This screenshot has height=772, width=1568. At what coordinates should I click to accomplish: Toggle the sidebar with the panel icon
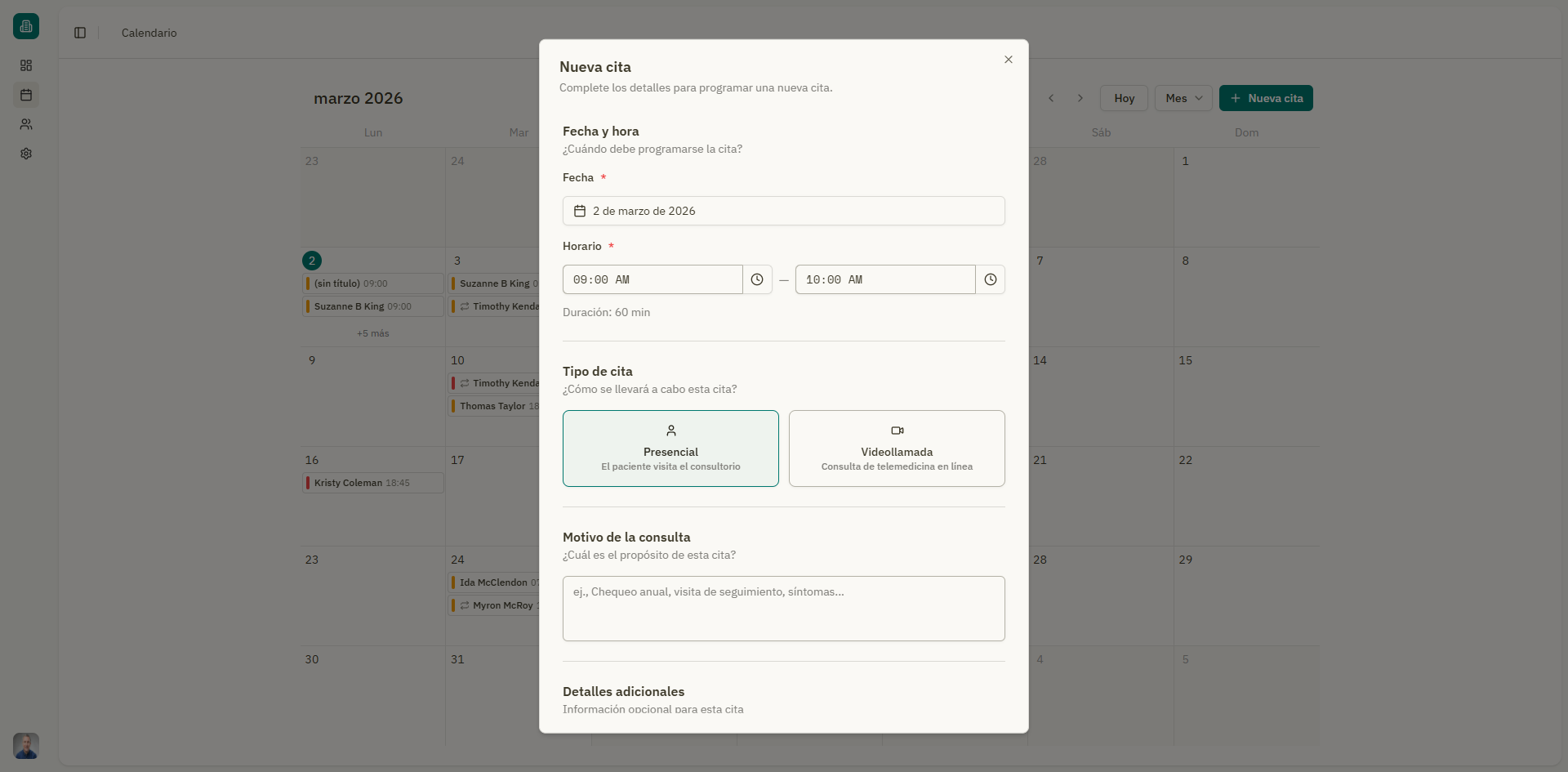[79, 33]
